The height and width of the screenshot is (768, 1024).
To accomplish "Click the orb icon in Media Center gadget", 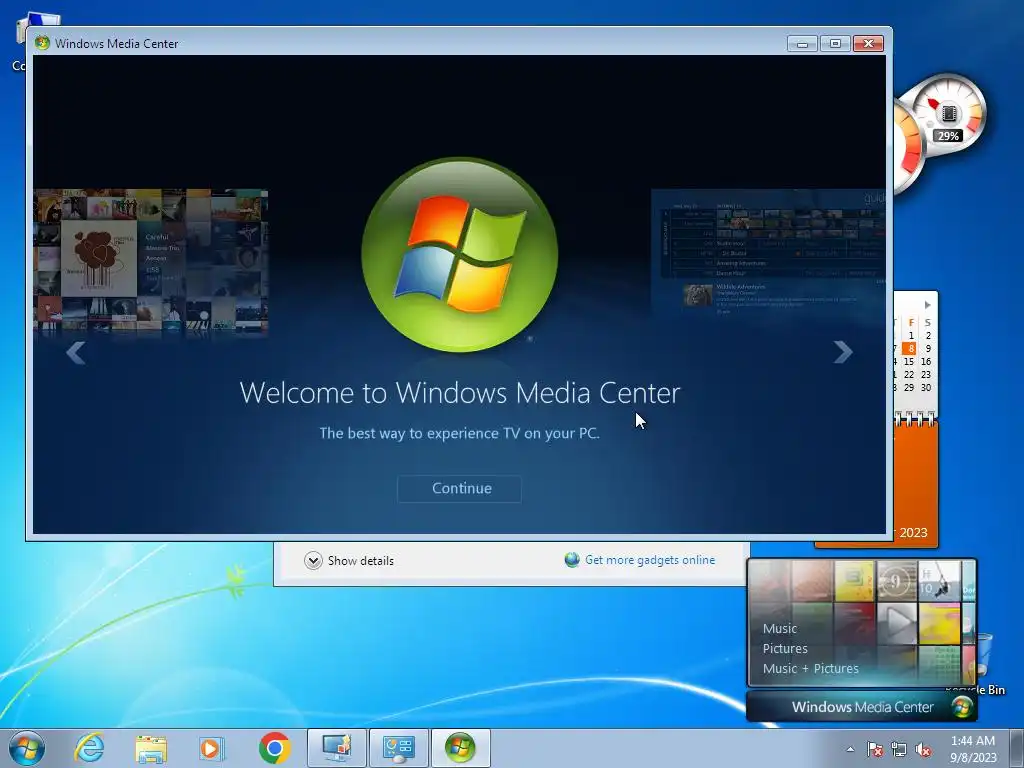I will [961, 707].
